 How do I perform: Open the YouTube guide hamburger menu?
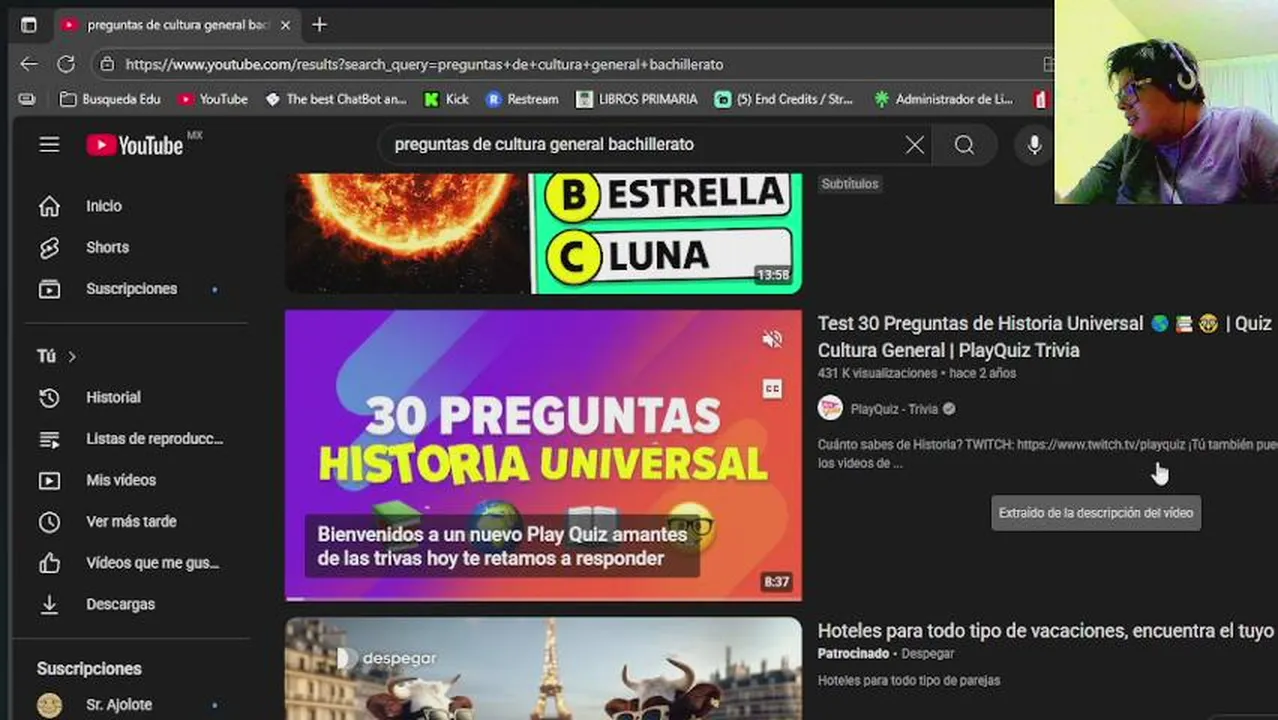(49, 145)
